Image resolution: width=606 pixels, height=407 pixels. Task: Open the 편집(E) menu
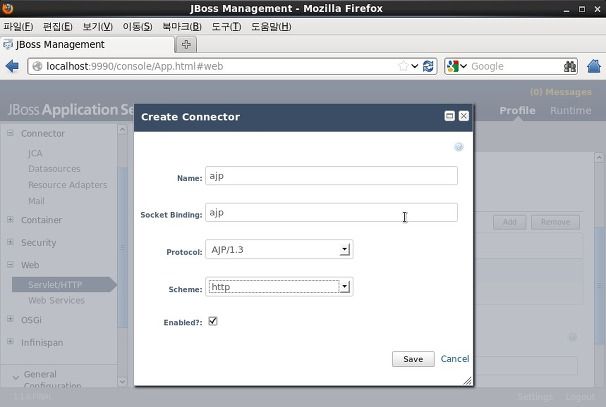[x=58, y=26]
